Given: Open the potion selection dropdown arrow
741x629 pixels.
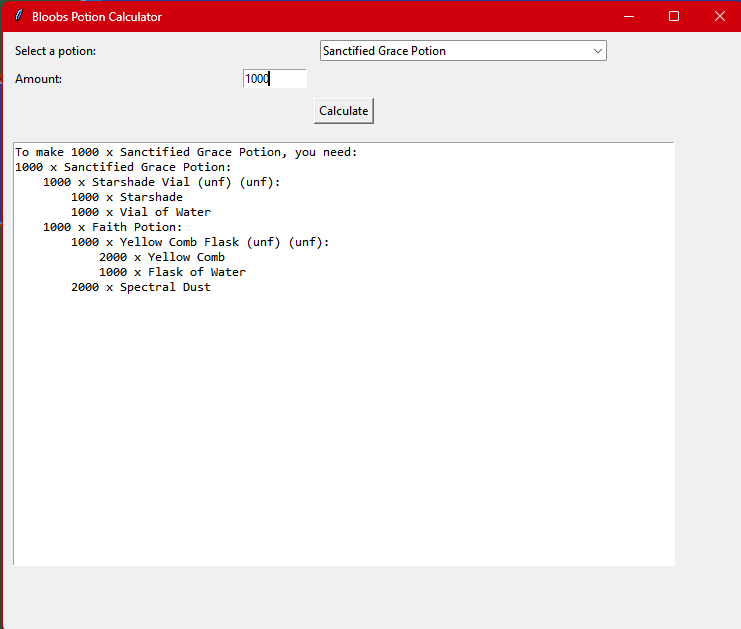Looking at the screenshot, I should tap(598, 51).
